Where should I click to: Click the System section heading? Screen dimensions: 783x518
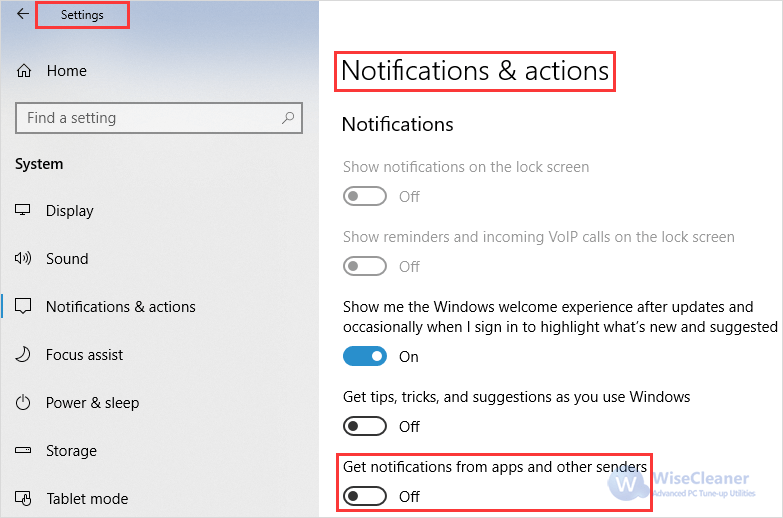[x=39, y=164]
